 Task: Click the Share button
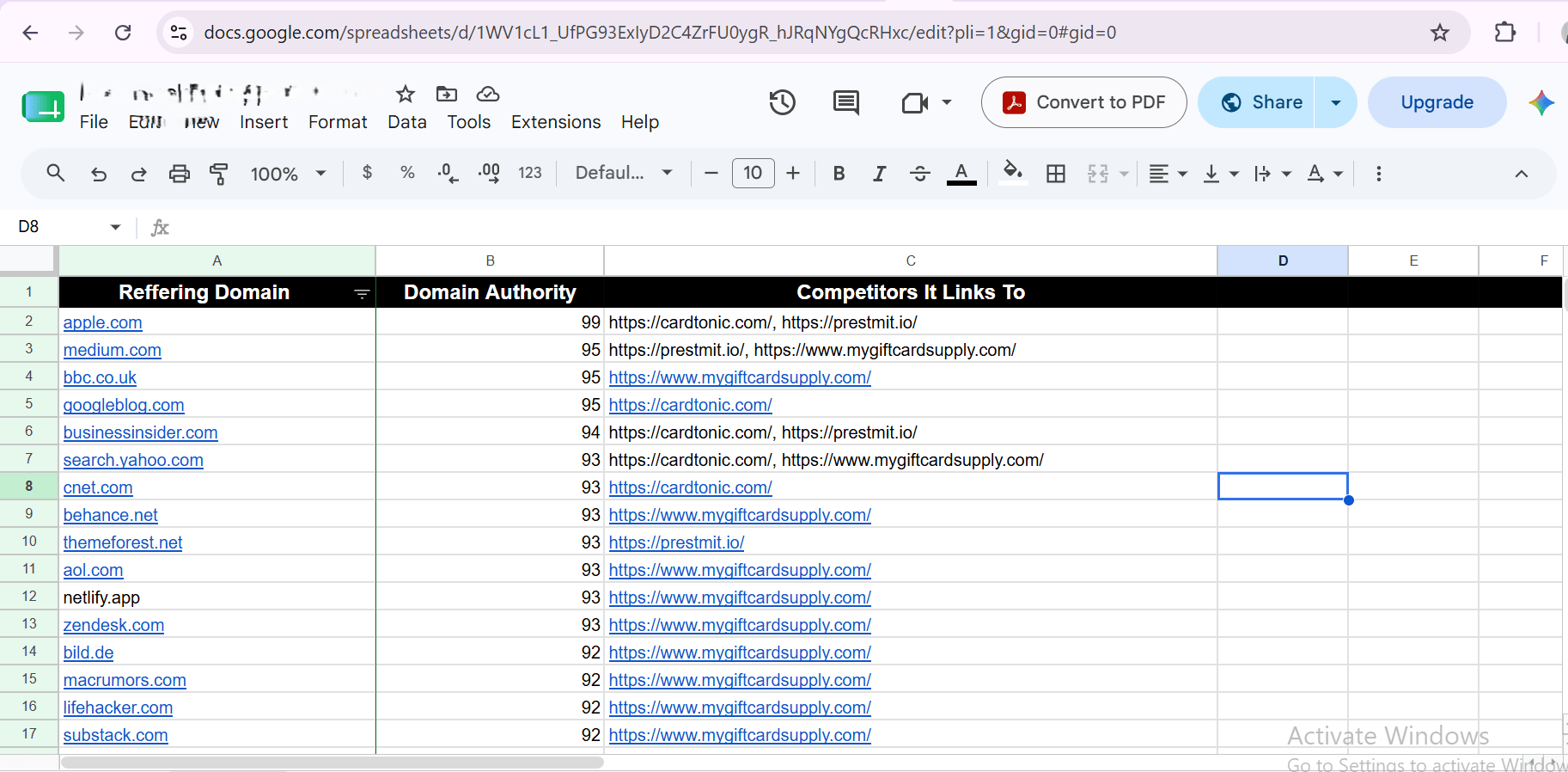[1257, 102]
